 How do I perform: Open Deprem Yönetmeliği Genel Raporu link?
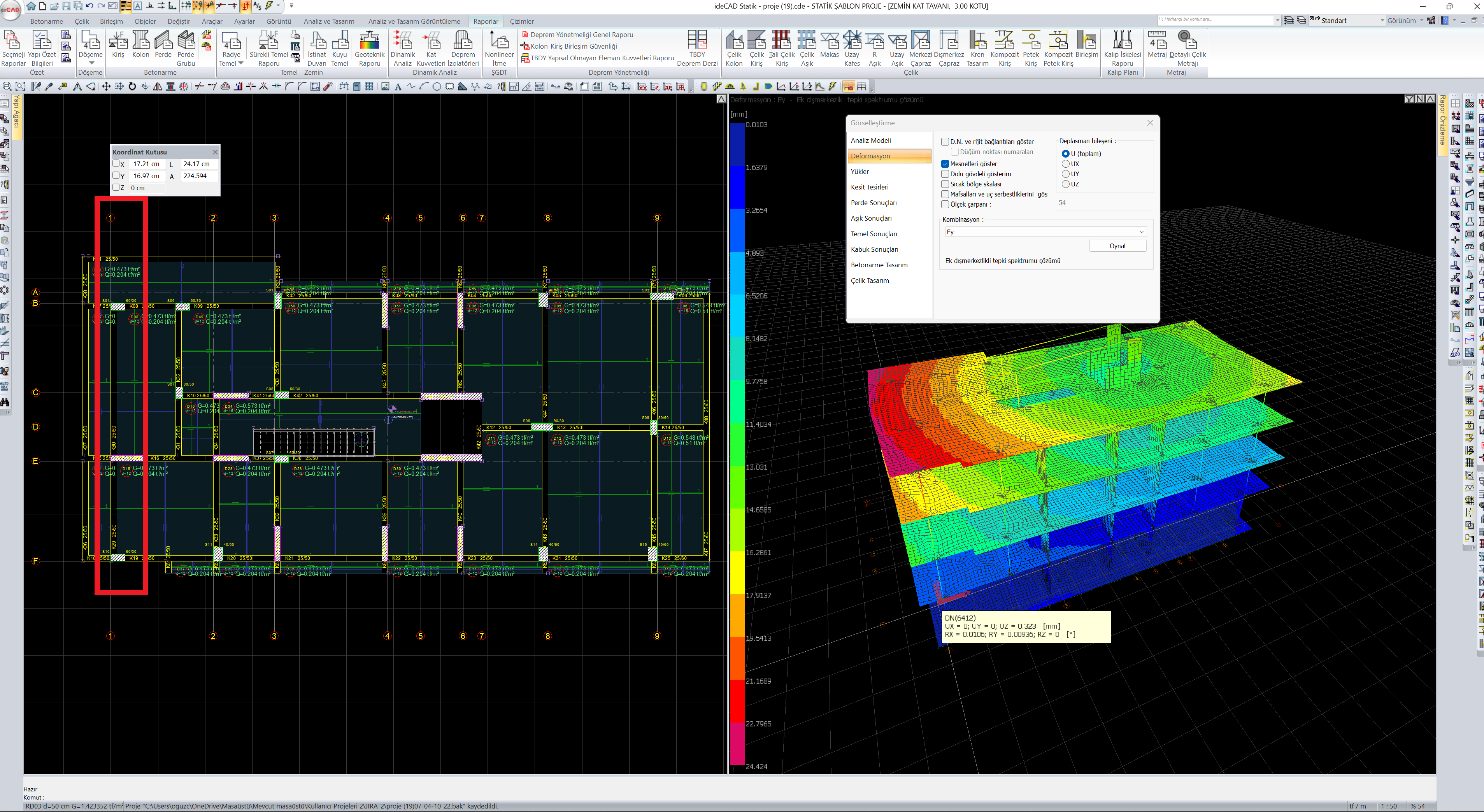pyautogui.click(x=581, y=35)
